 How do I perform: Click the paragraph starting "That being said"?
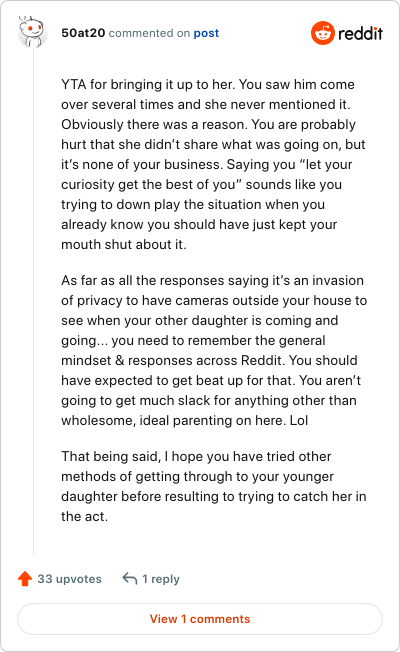pos(214,486)
